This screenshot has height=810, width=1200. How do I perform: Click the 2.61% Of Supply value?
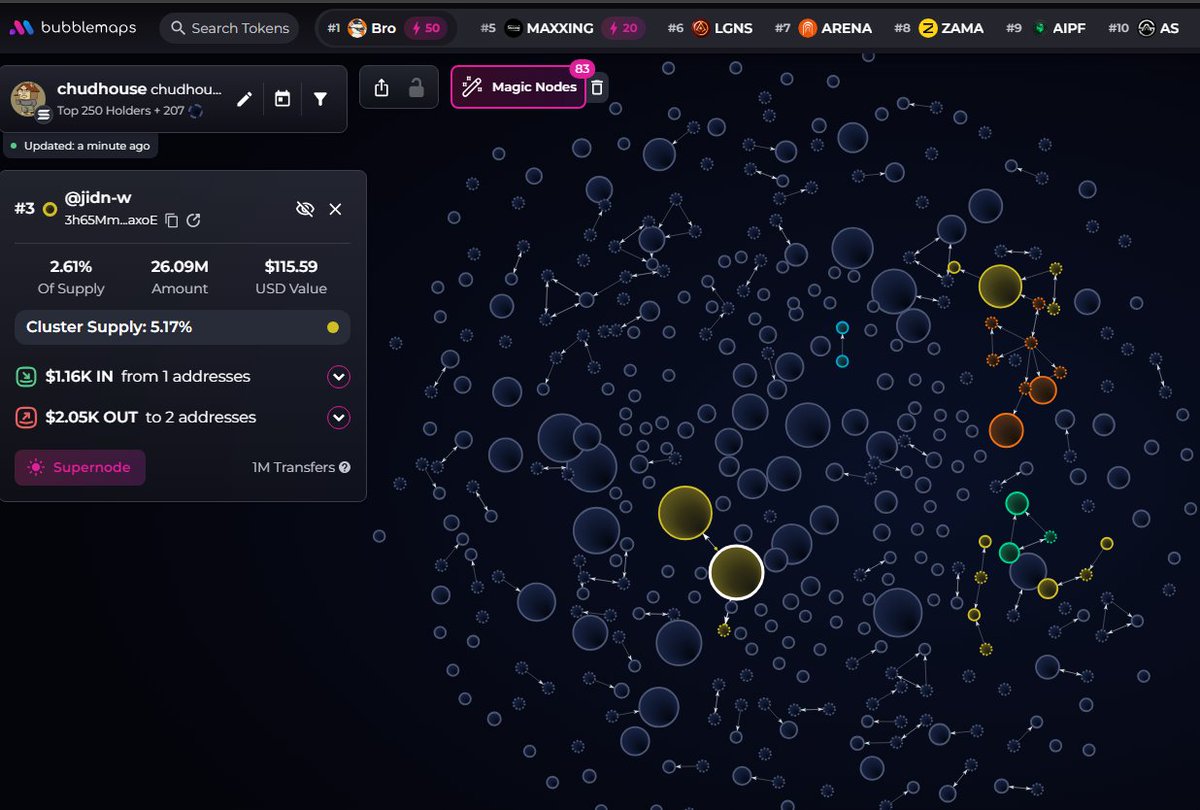[71, 267]
